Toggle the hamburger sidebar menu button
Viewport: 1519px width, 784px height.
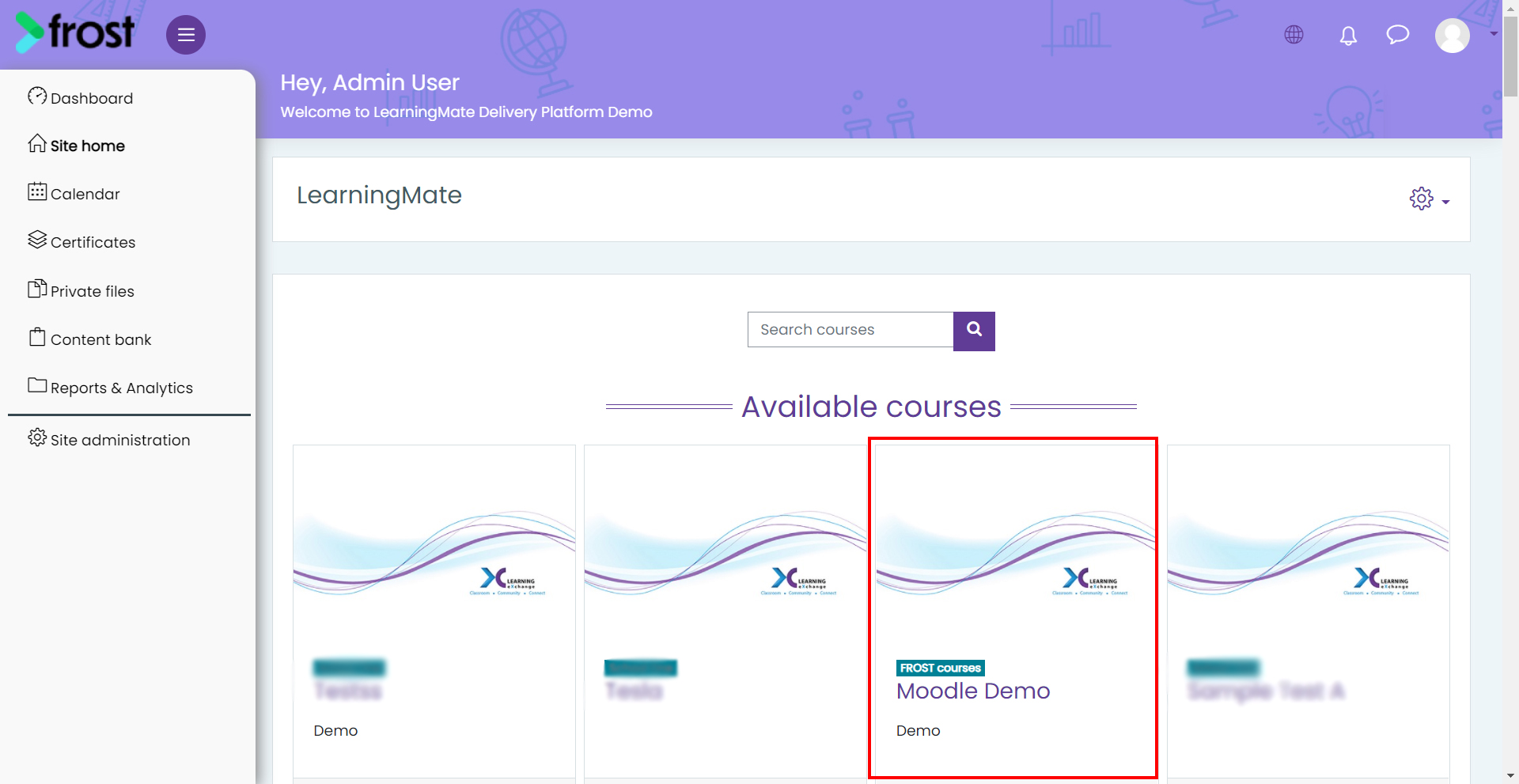point(186,35)
